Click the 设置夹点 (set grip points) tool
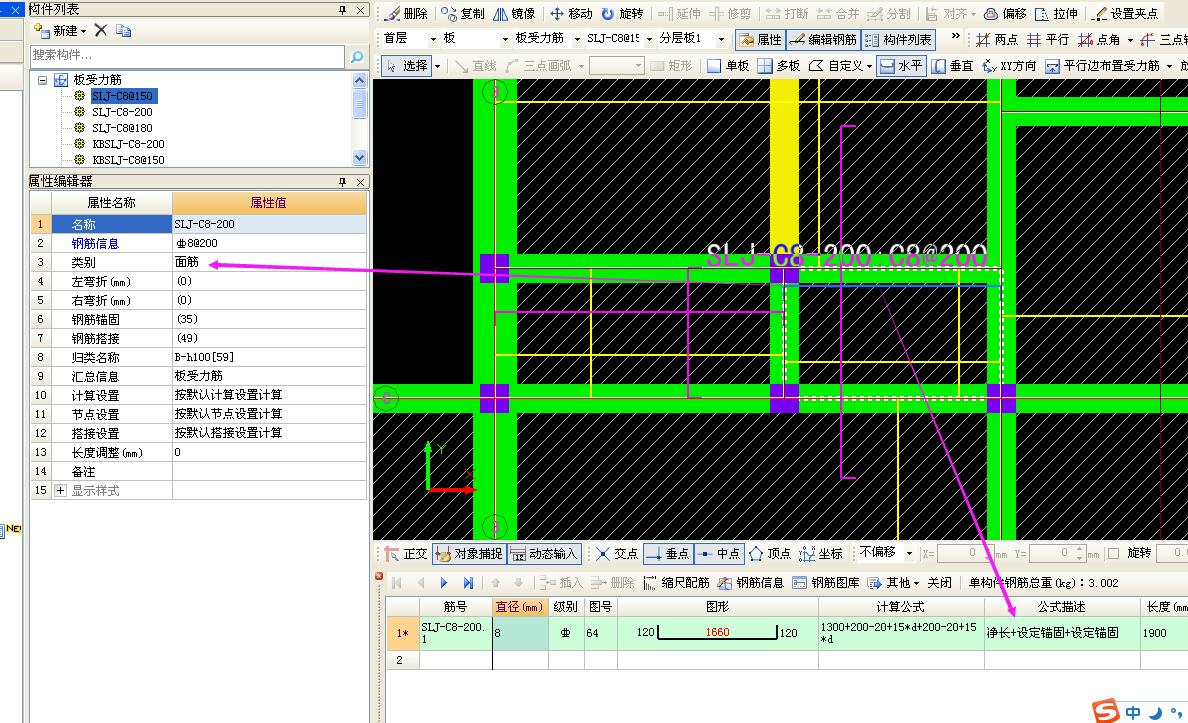 click(x=1126, y=14)
